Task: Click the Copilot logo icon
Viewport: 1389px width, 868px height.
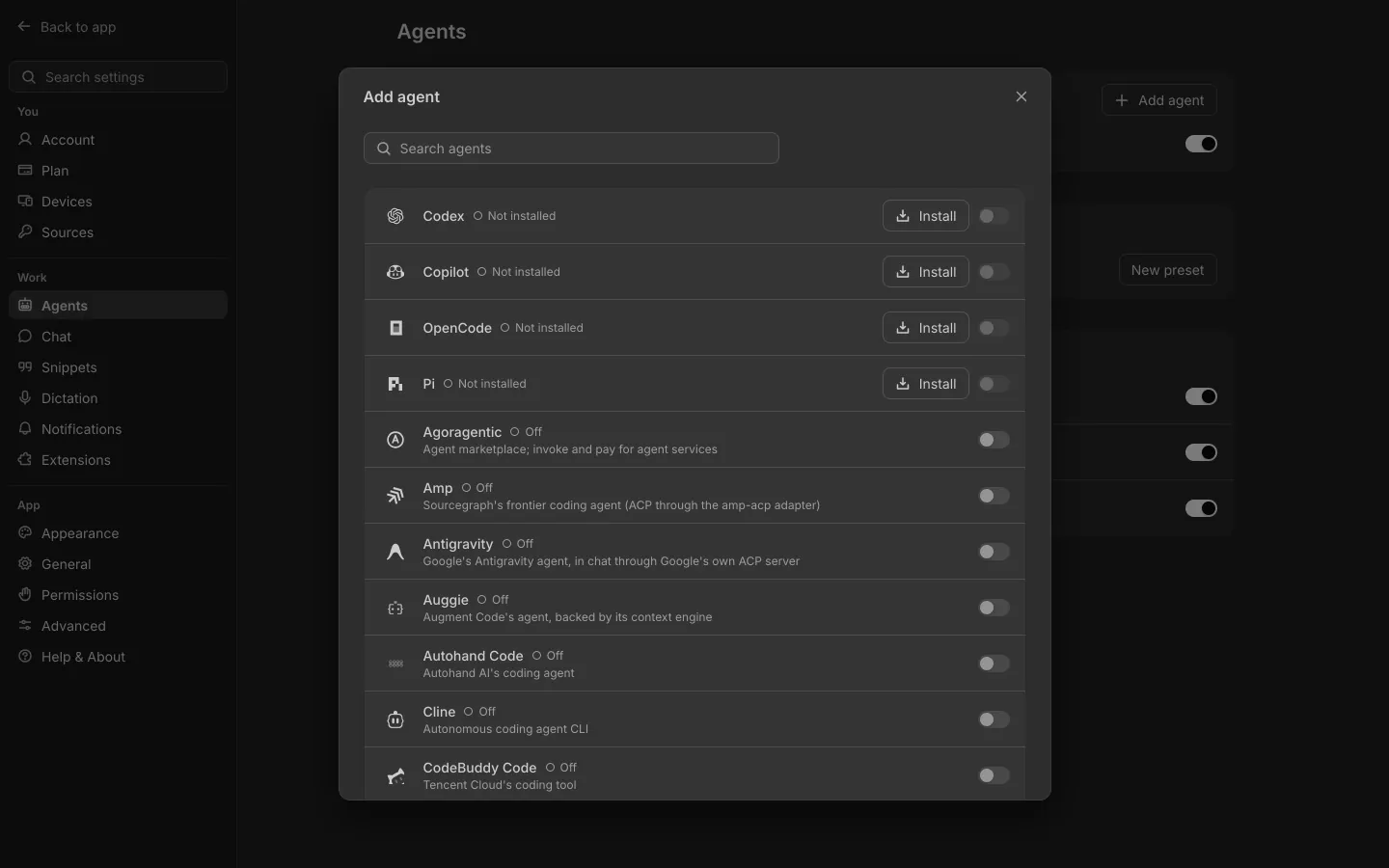Action: (x=395, y=272)
